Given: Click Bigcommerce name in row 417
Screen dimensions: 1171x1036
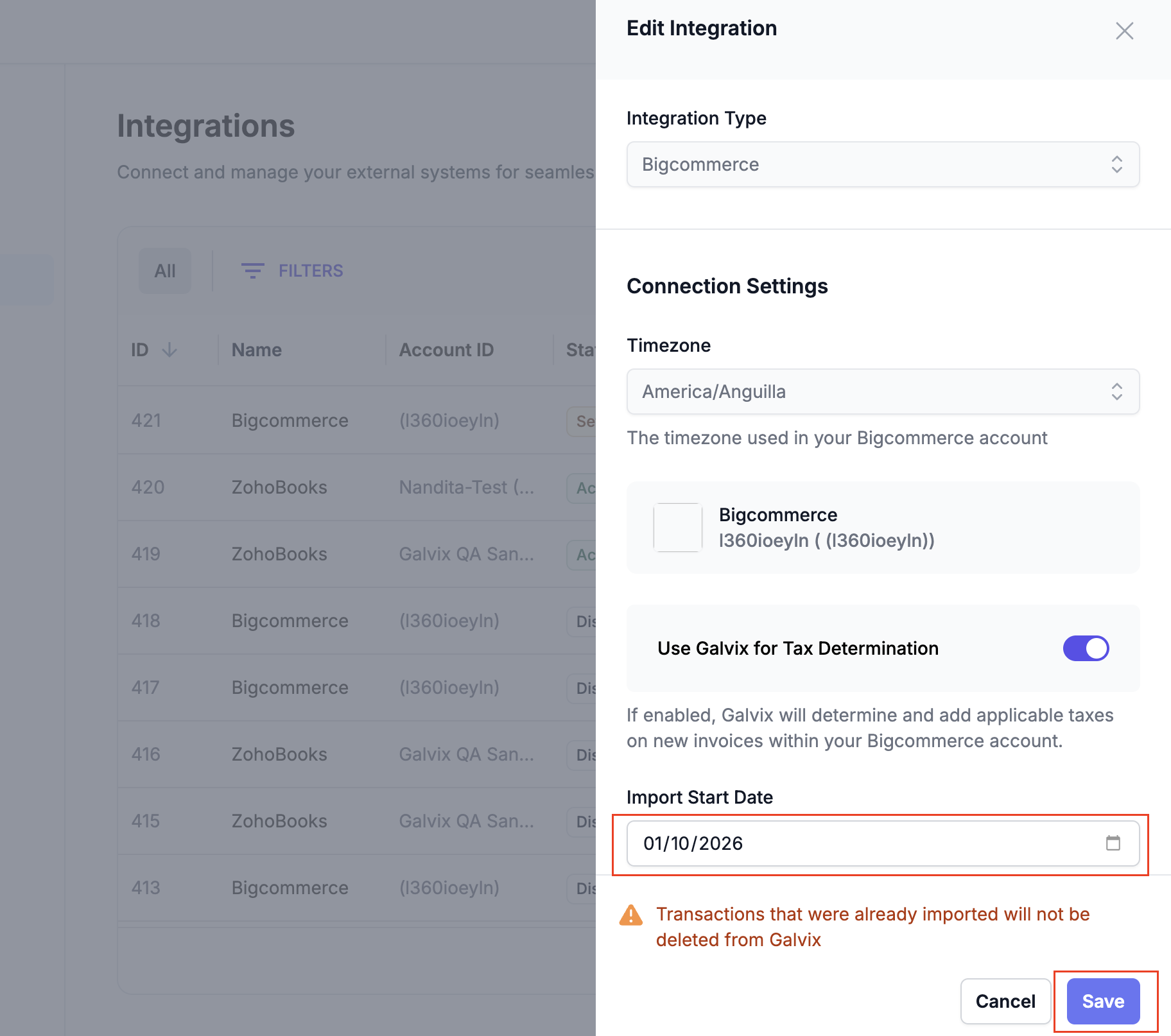Looking at the screenshot, I should [x=290, y=687].
